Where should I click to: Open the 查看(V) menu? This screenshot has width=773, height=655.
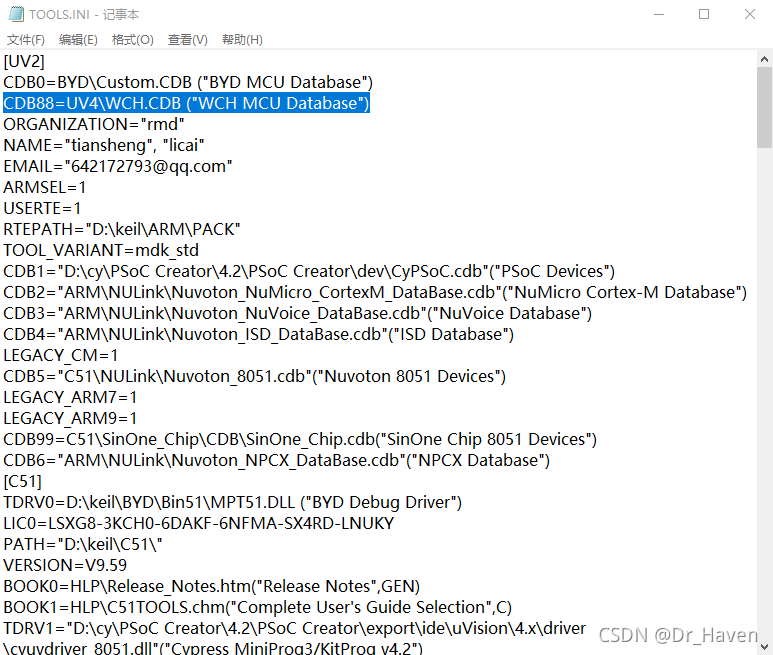tap(187, 39)
